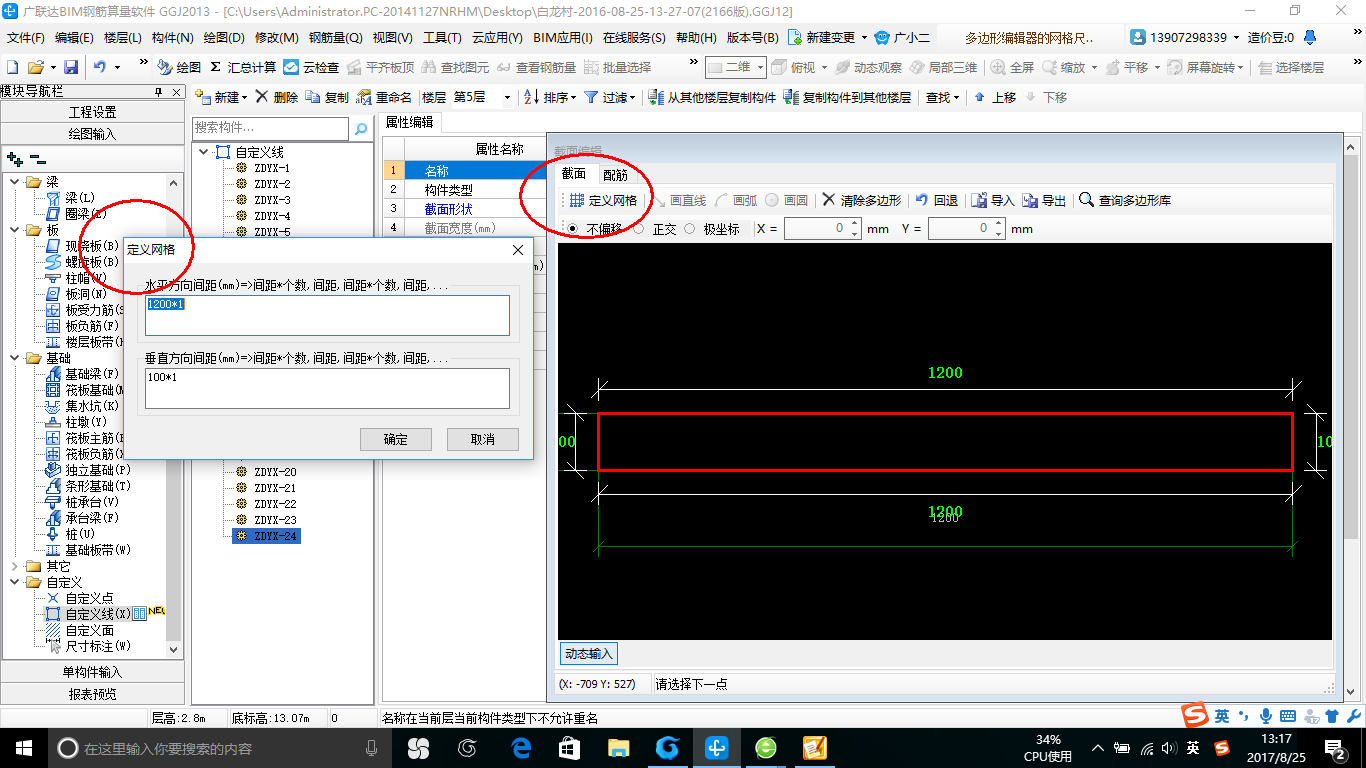
Task: Click 确定 in 定义网格 dialog
Action: (x=396, y=439)
